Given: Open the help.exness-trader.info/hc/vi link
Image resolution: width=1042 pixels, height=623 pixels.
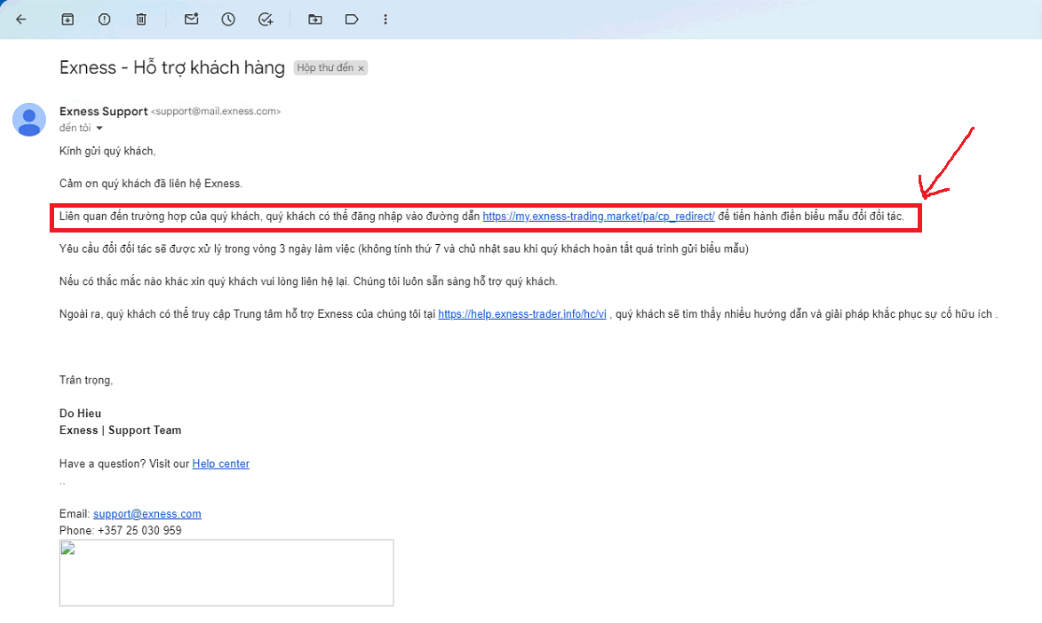Looking at the screenshot, I should 522,314.
